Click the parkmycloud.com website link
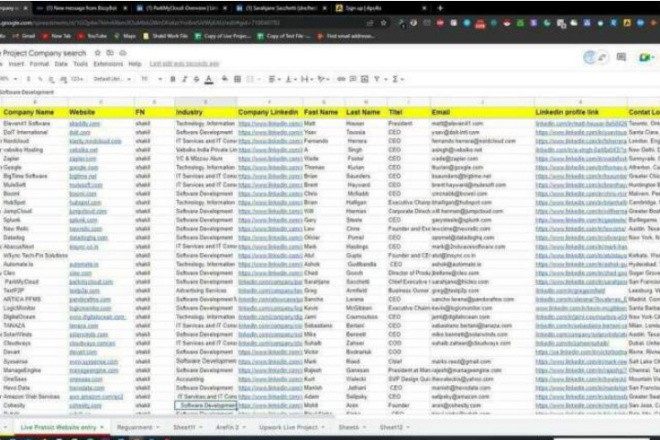Image resolution: width=660 pixels, height=440 pixels. (91, 282)
